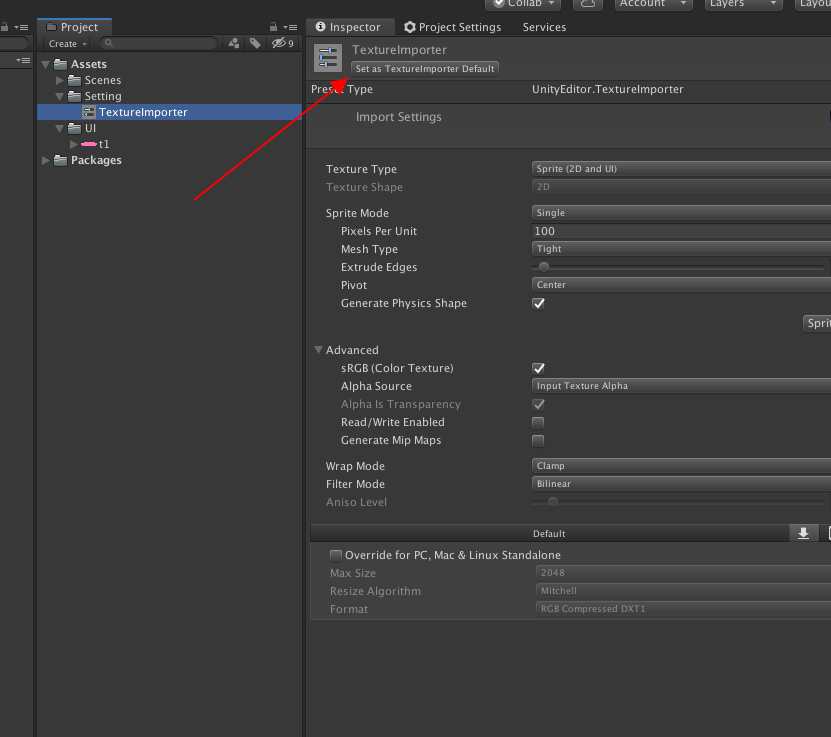Collapse the Advanced section
Screen dimensions: 831x737
pyautogui.click(x=318, y=350)
